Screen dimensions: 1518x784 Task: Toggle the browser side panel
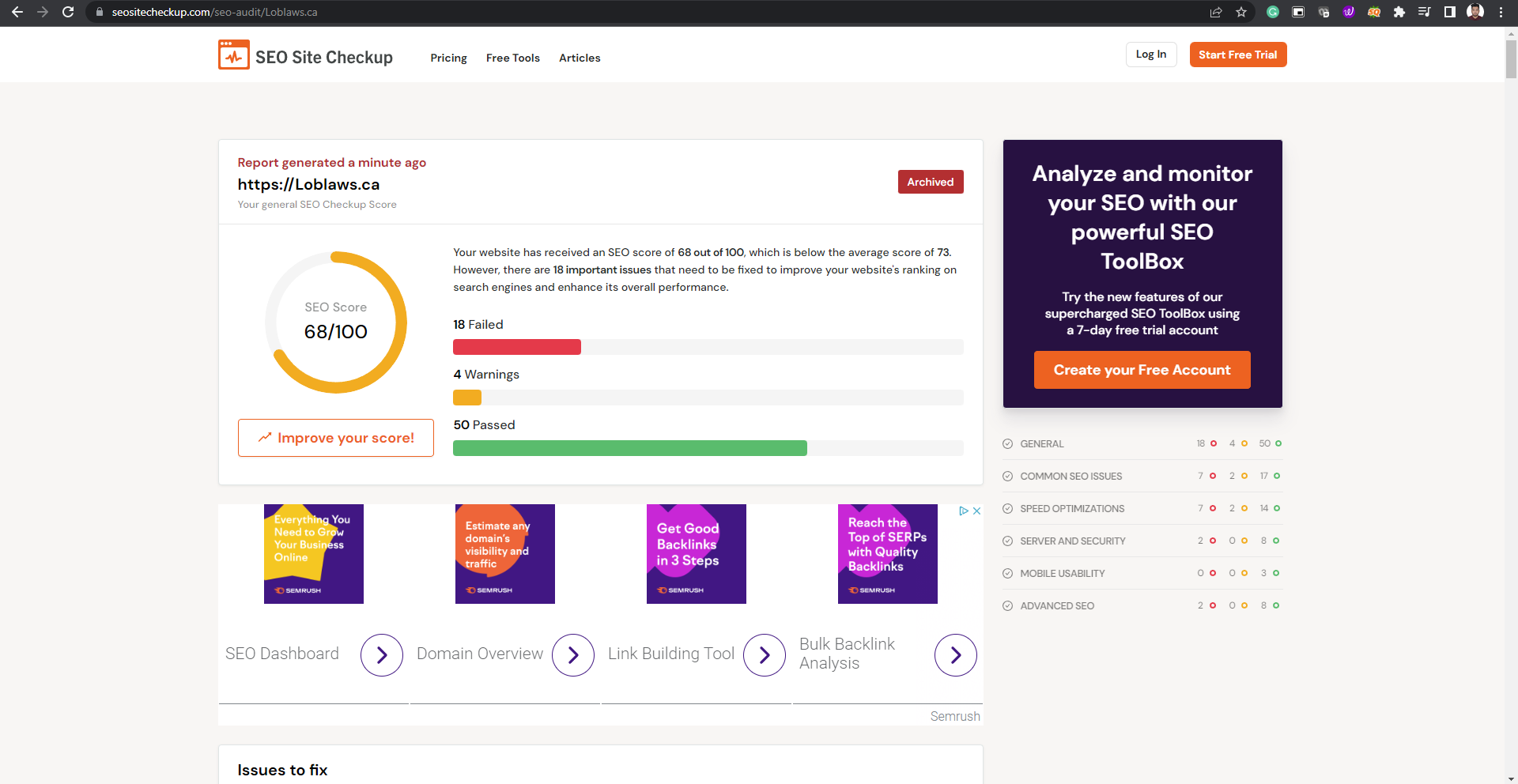[1450, 12]
